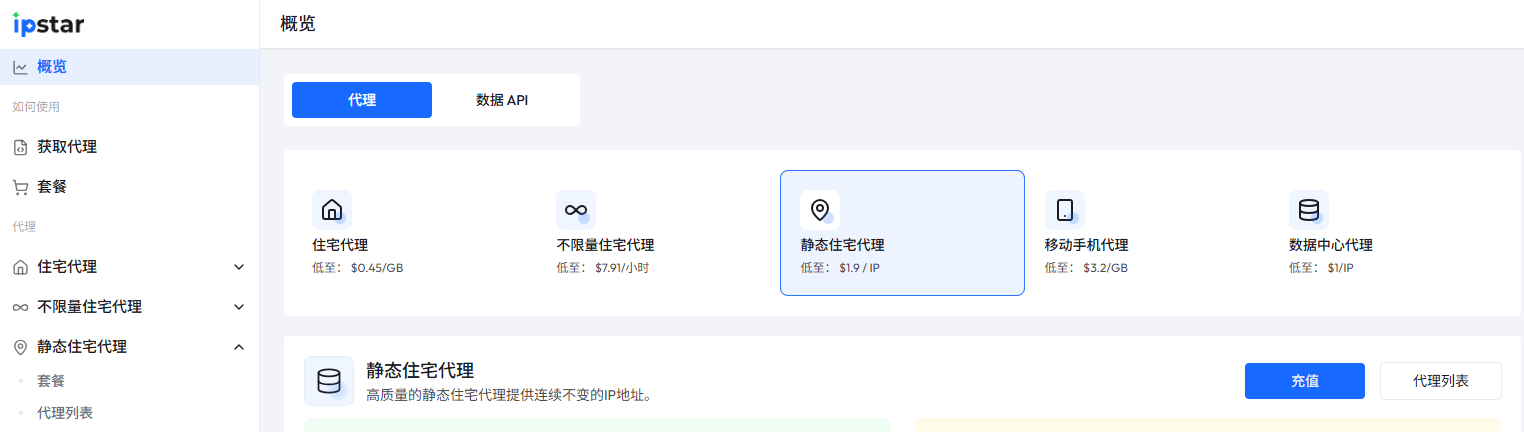Open the 代理列表 button on the right
This screenshot has width=1524, height=432.
(1440, 381)
